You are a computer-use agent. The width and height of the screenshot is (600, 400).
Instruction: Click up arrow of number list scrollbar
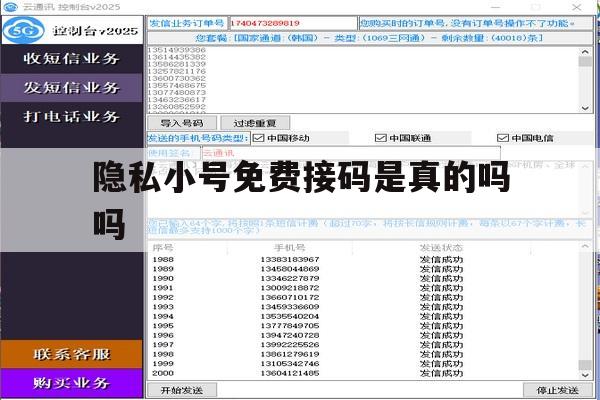(585, 52)
